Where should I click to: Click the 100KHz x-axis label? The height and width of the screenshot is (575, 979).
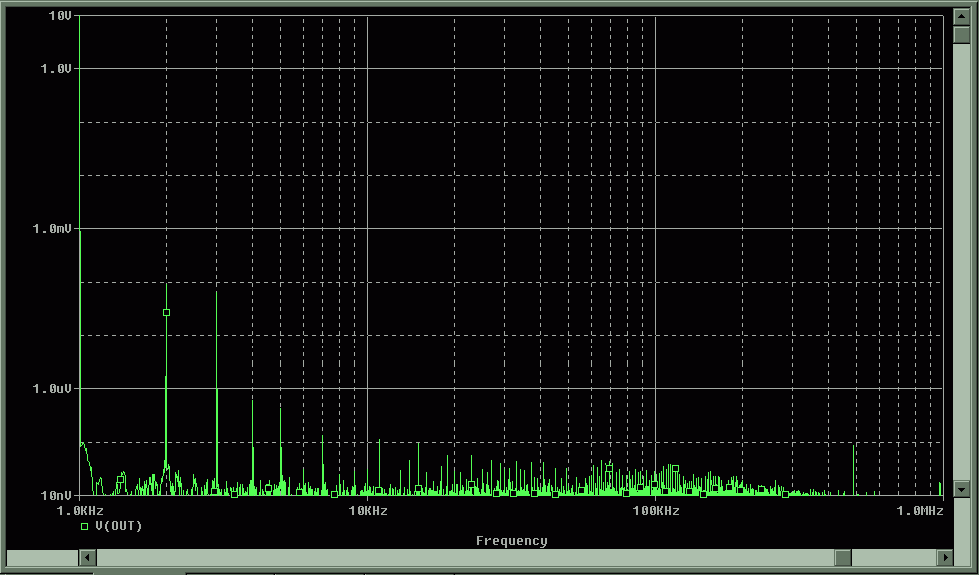tap(655, 511)
